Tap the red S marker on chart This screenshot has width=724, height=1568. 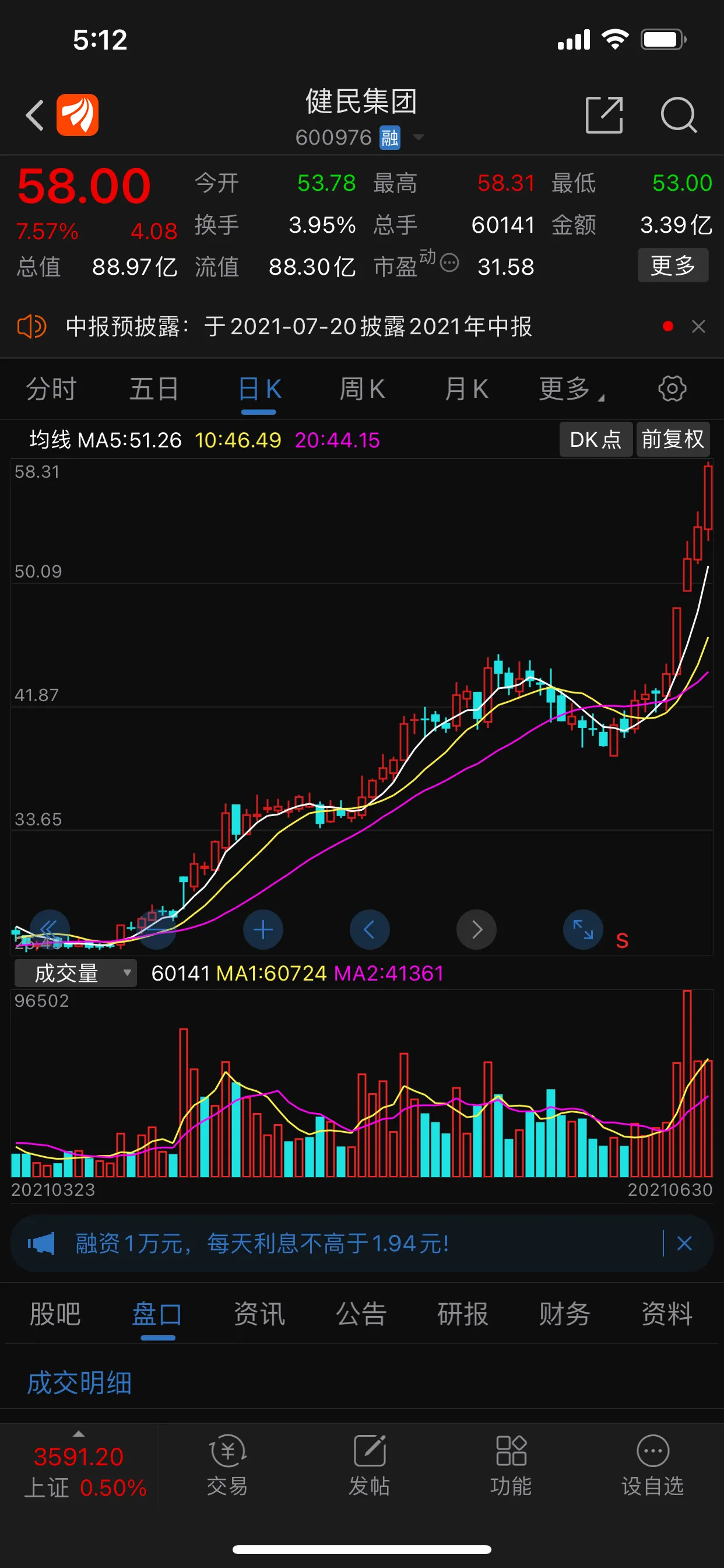tap(622, 940)
